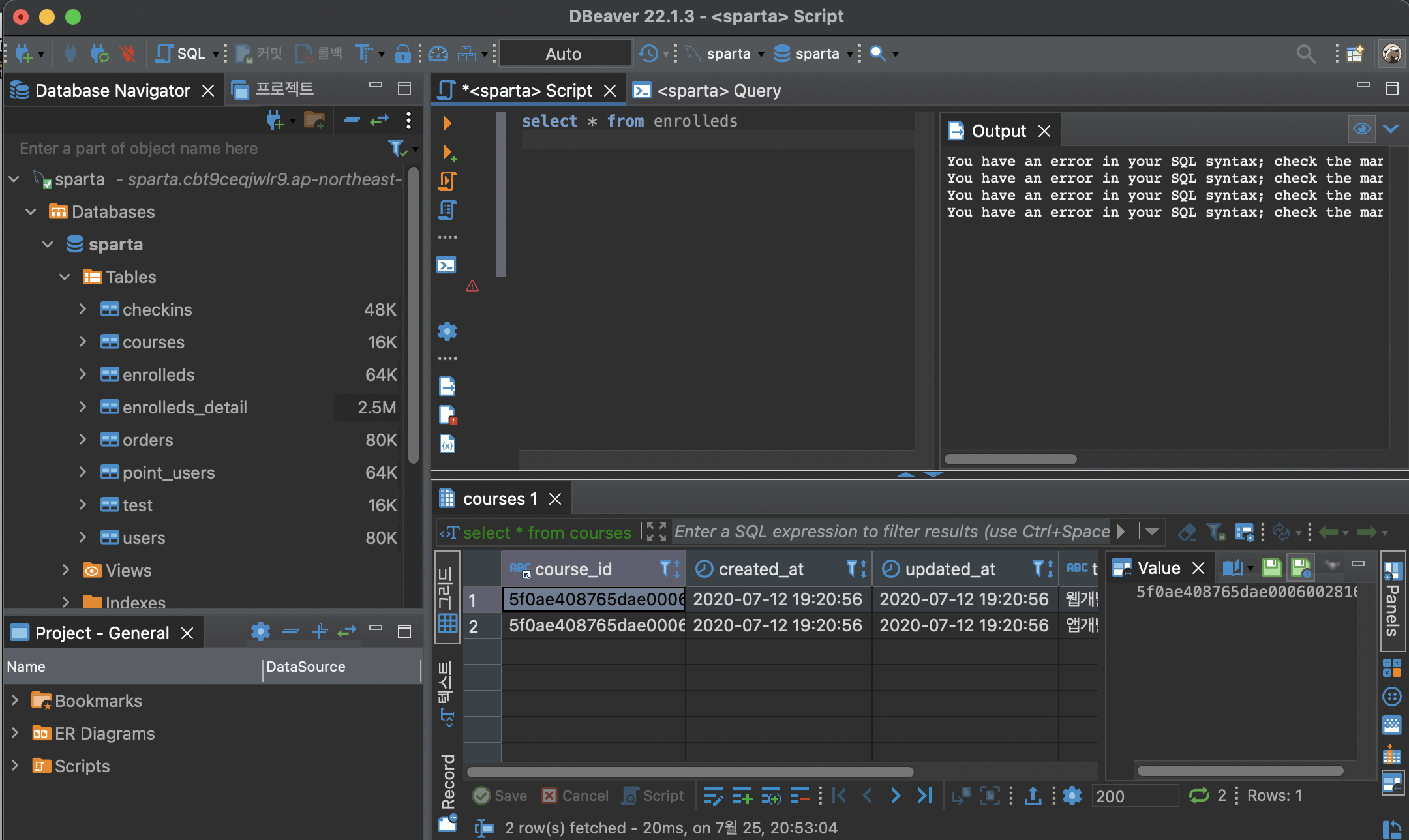1409x840 pixels.
Task: Switch to the <sparta> Script tab
Action: [527, 91]
